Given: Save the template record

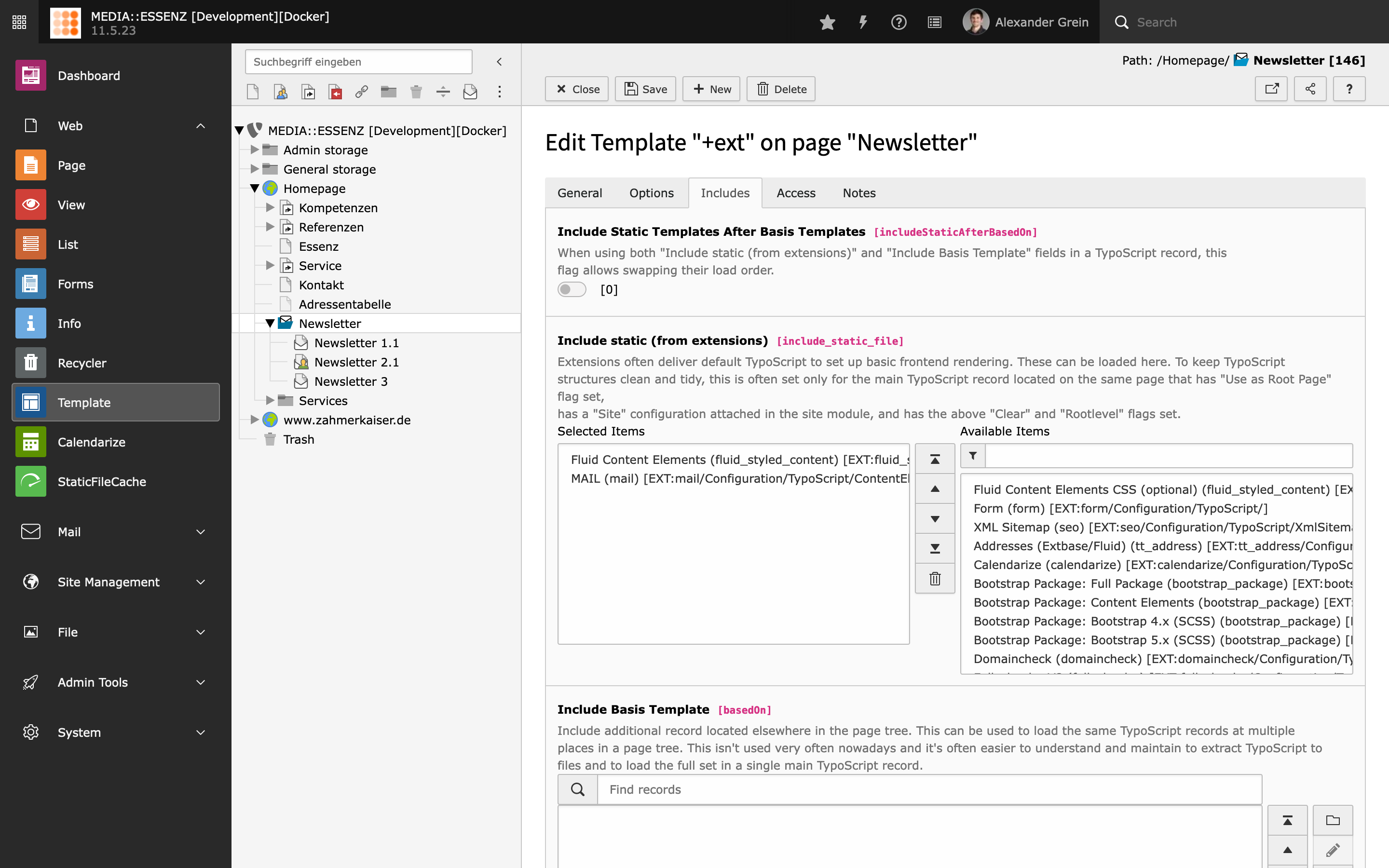Looking at the screenshot, I should pos(645,89).
